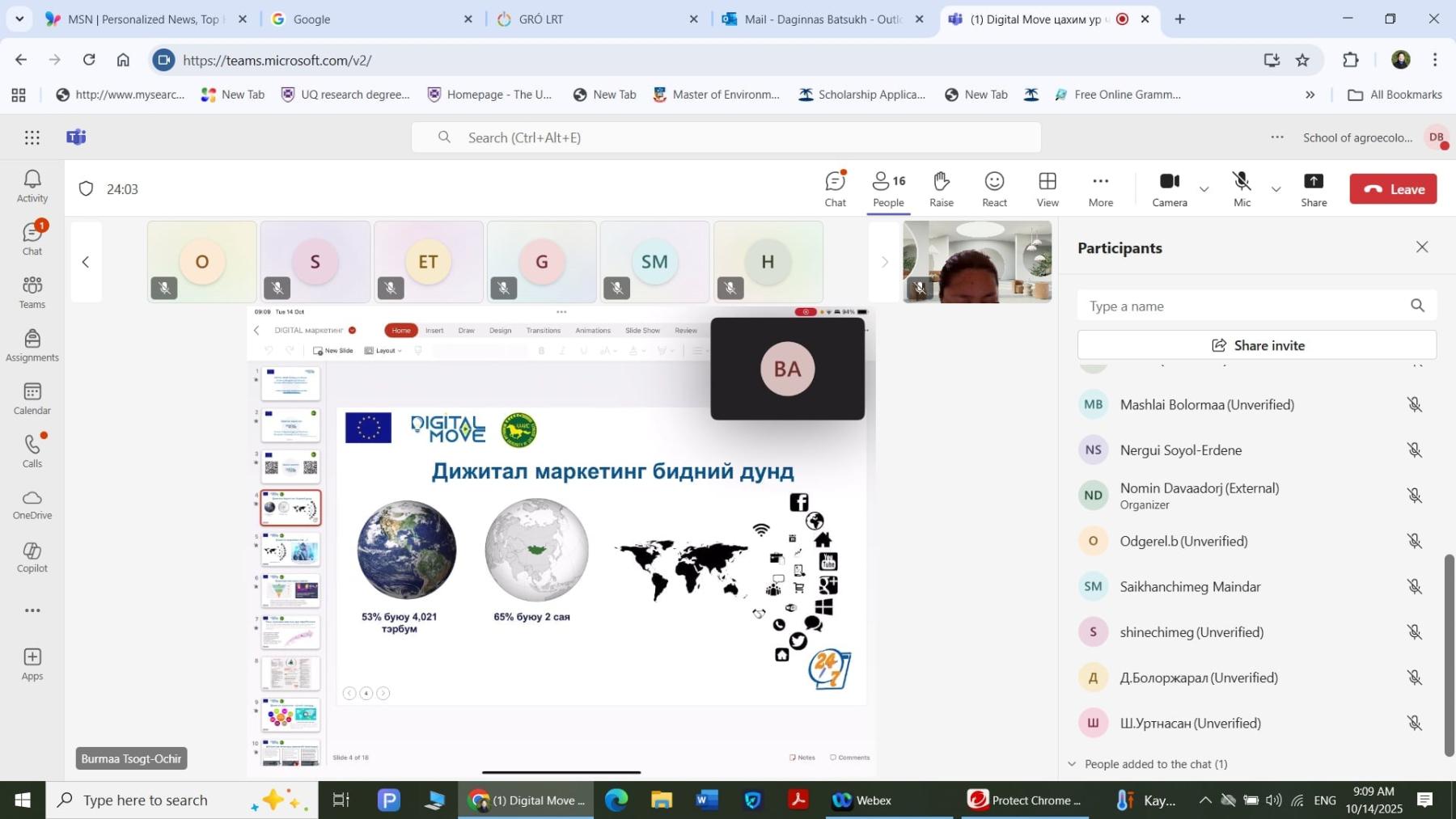This screenshot has width=1456, height=819.
Task: Open the meeting Chat panel
Action: click(835, 189)
